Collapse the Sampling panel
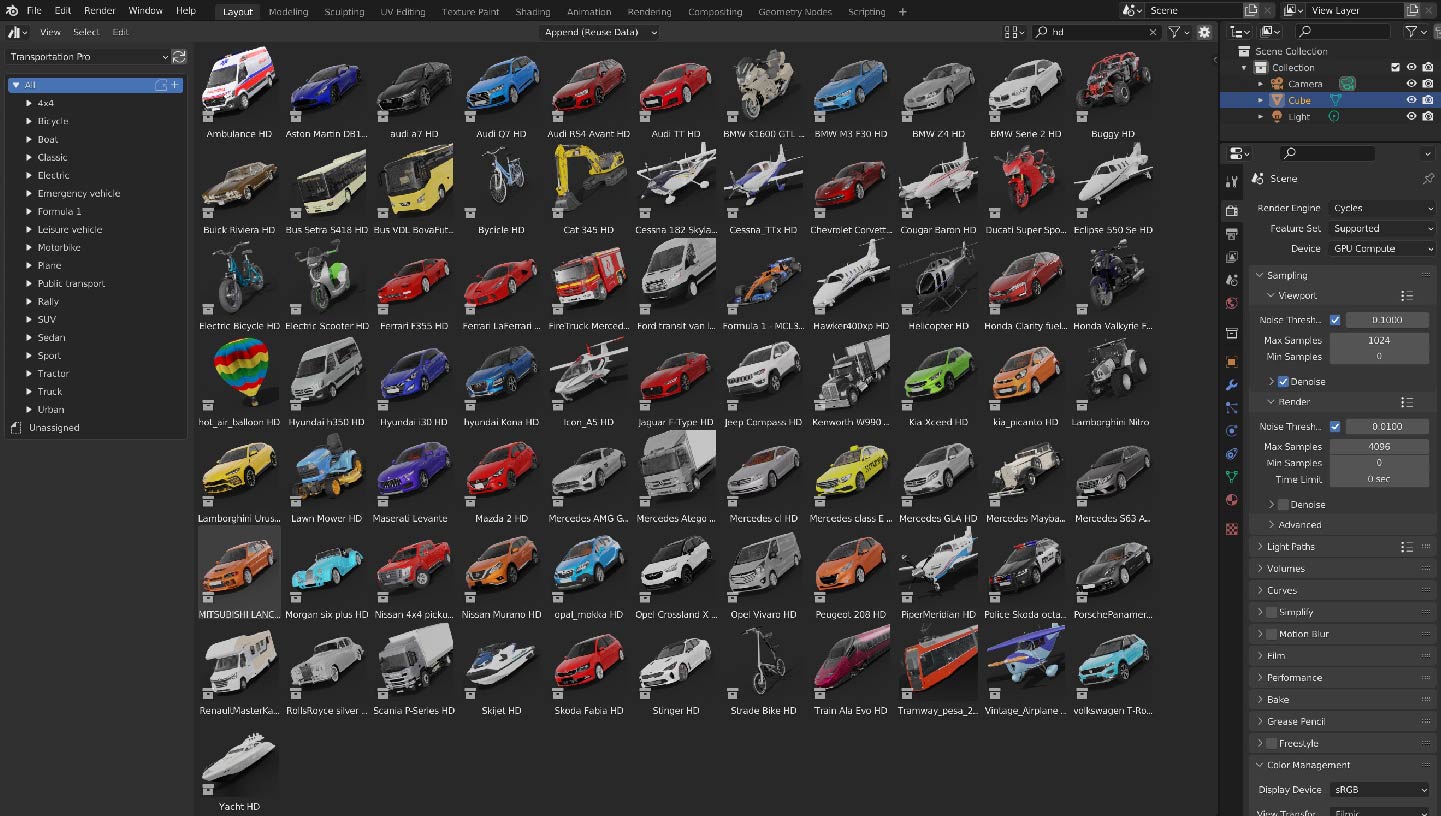Image resolution: width=1441 pixels, height=816 pixels. pyautogui.click(x=1260, y=275)
